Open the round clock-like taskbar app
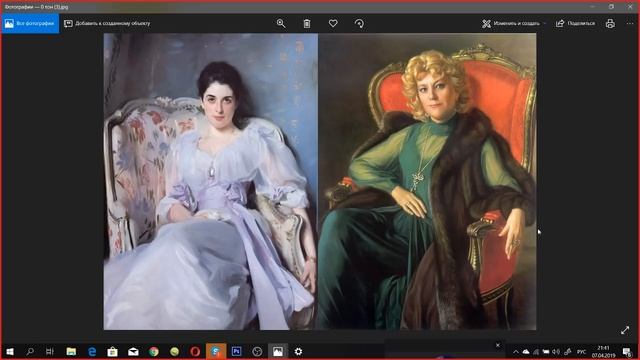 pos(257,351)
